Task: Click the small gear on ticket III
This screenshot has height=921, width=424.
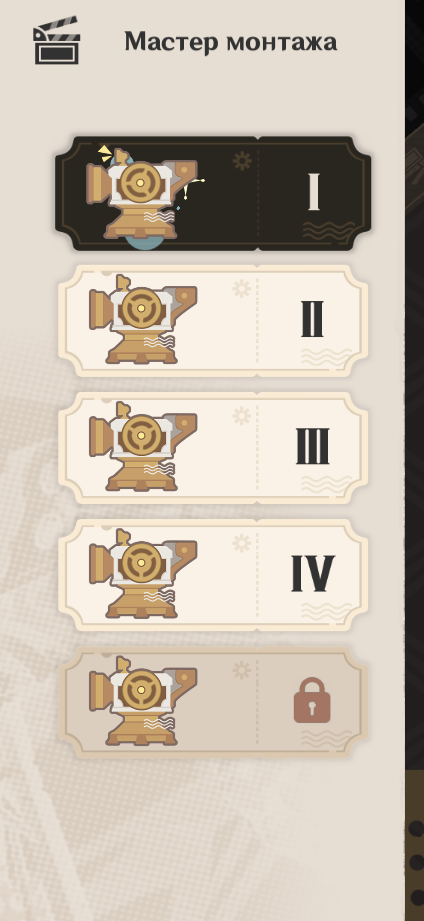Action: [241, 416]
